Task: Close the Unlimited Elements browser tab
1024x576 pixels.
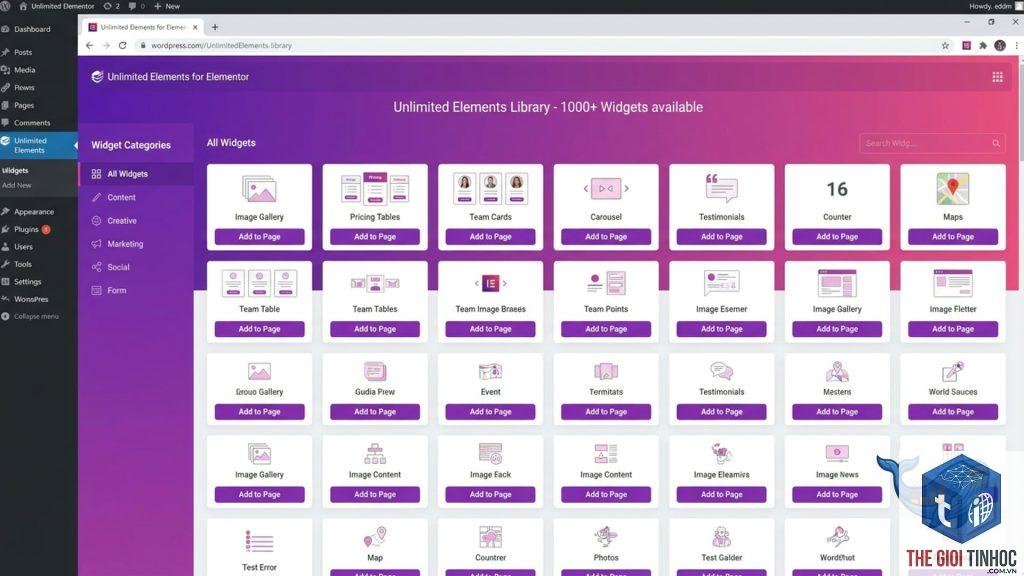Action: [195, 27]
